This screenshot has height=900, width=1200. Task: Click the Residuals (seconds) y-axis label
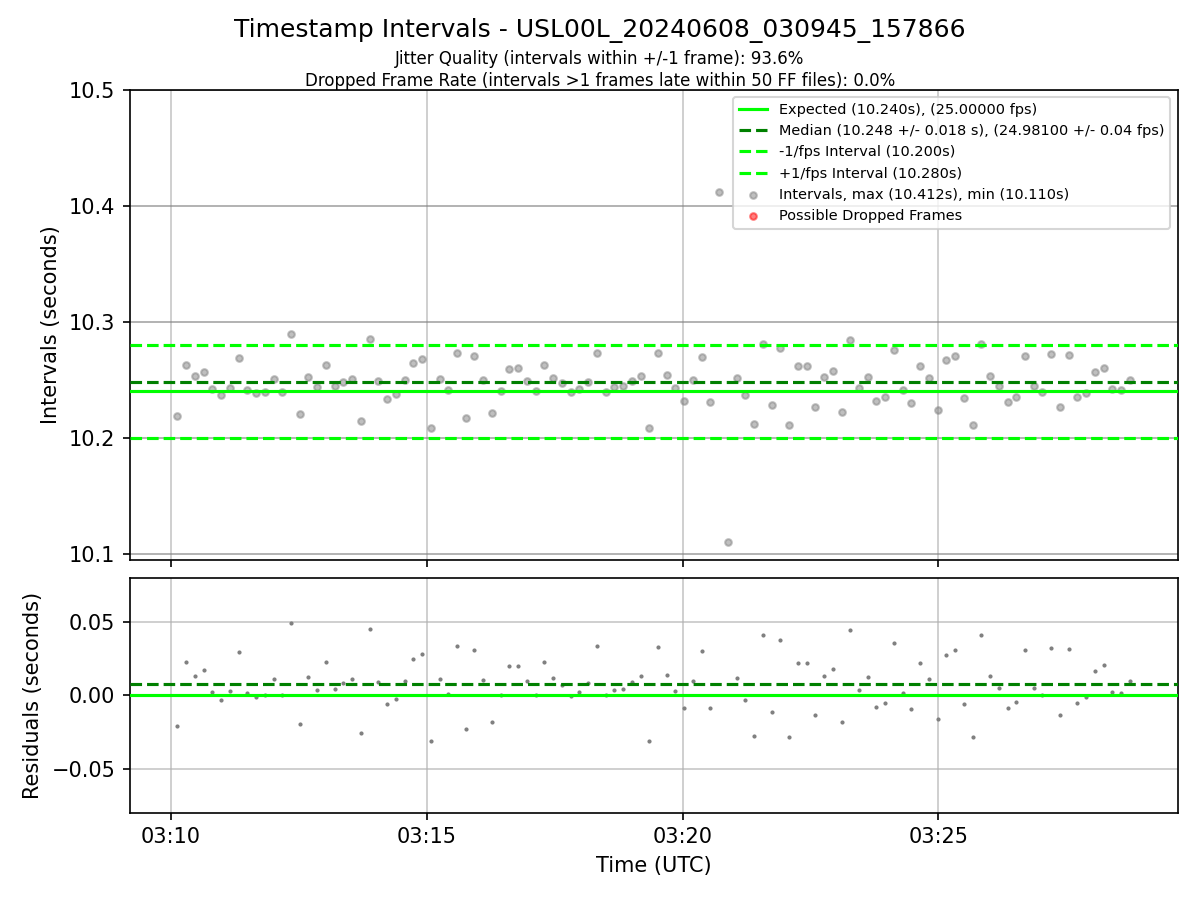point(32,696)
